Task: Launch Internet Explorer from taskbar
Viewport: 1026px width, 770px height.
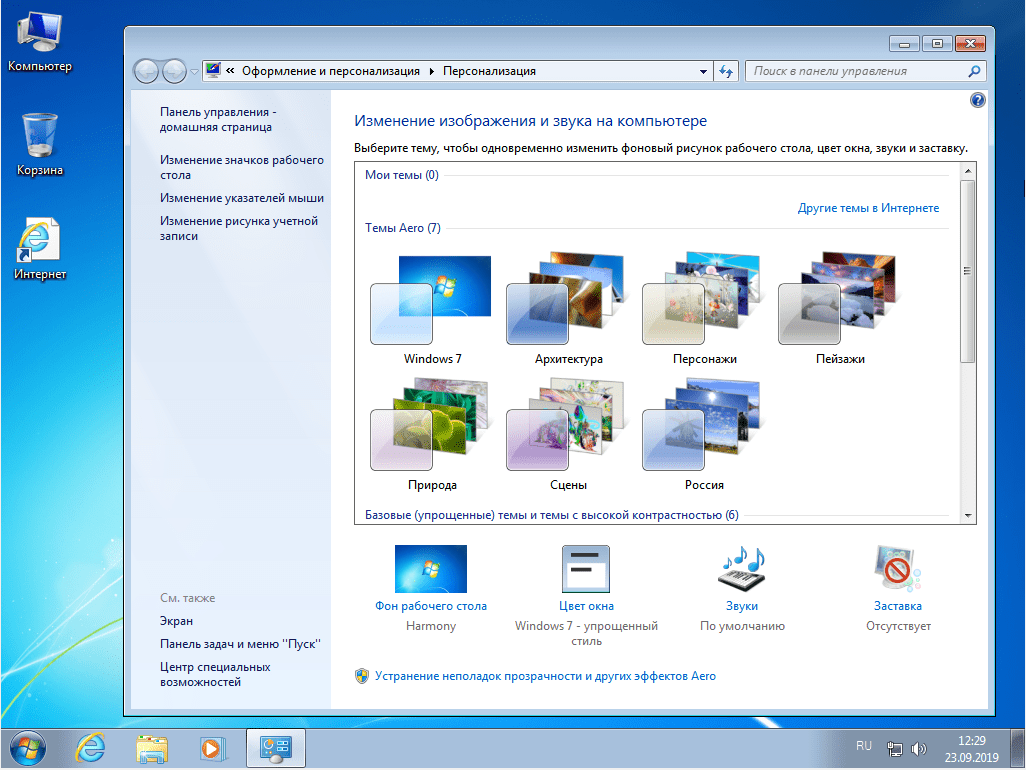Action: tap(90, 748)
